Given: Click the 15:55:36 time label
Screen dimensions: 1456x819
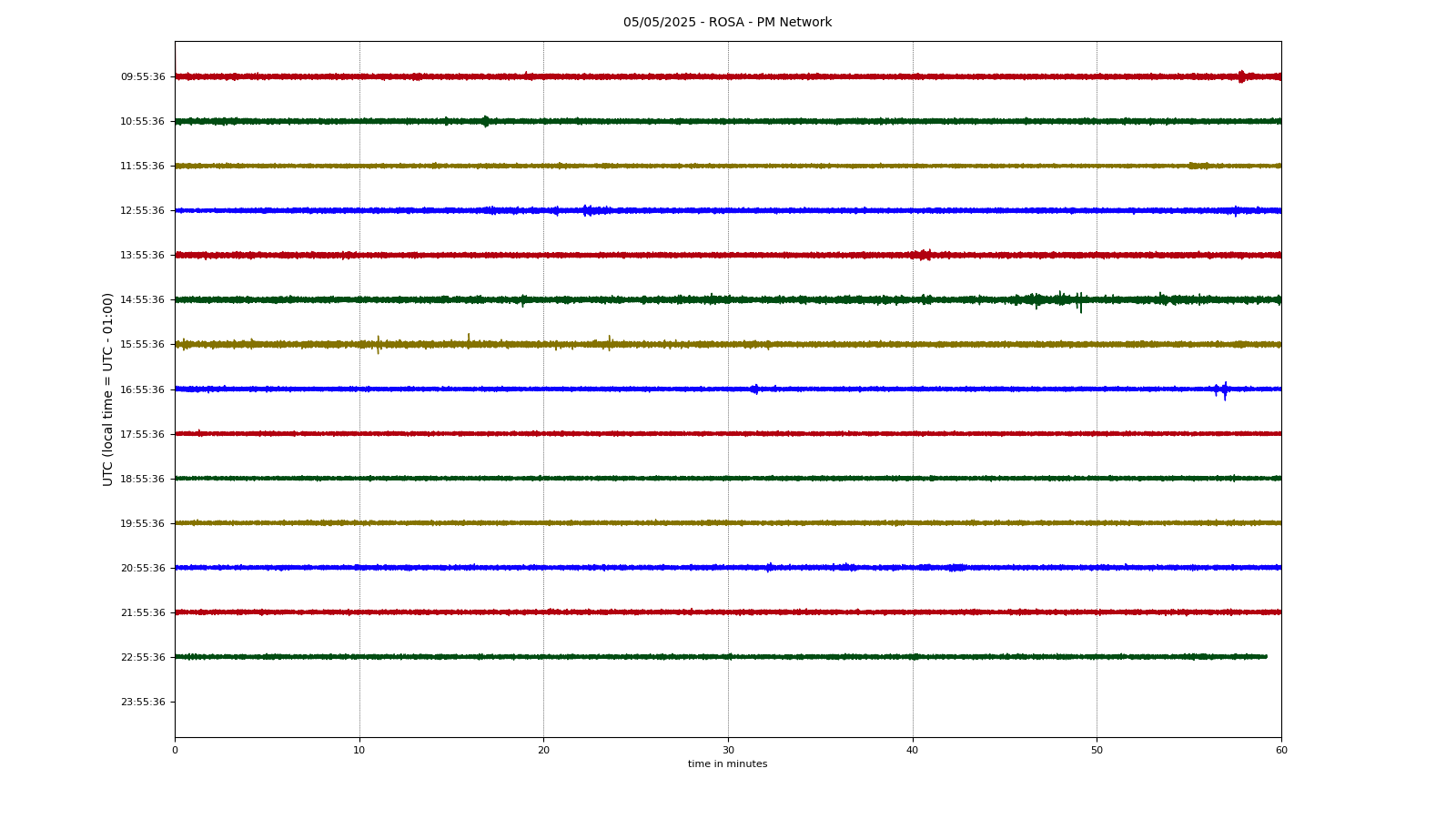Looking at the screenshot, I should click(143, 345).
